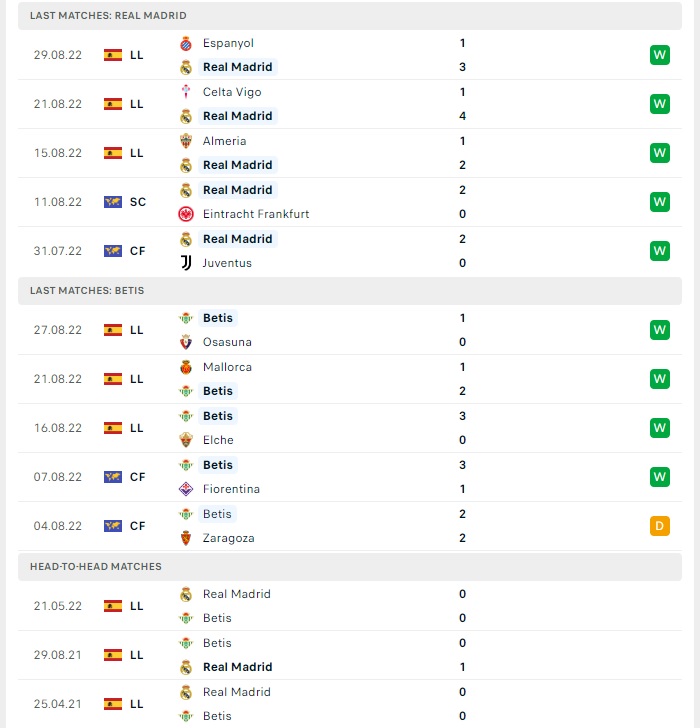Click the world flag beside SC
This screenshot has width=700, height=728.
click(x=113, y=202)
